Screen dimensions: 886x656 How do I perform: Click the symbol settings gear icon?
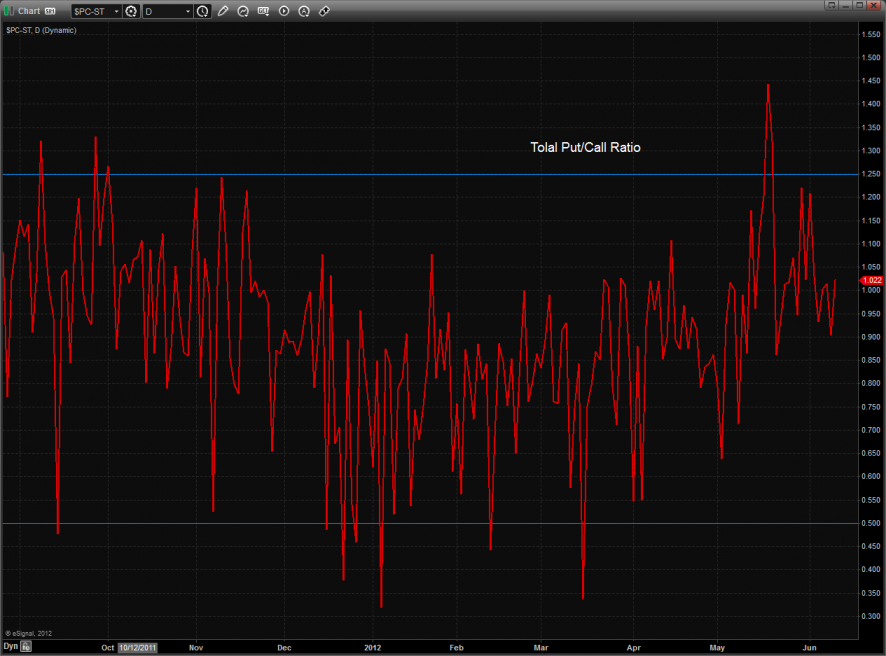[x=131, y=11]
